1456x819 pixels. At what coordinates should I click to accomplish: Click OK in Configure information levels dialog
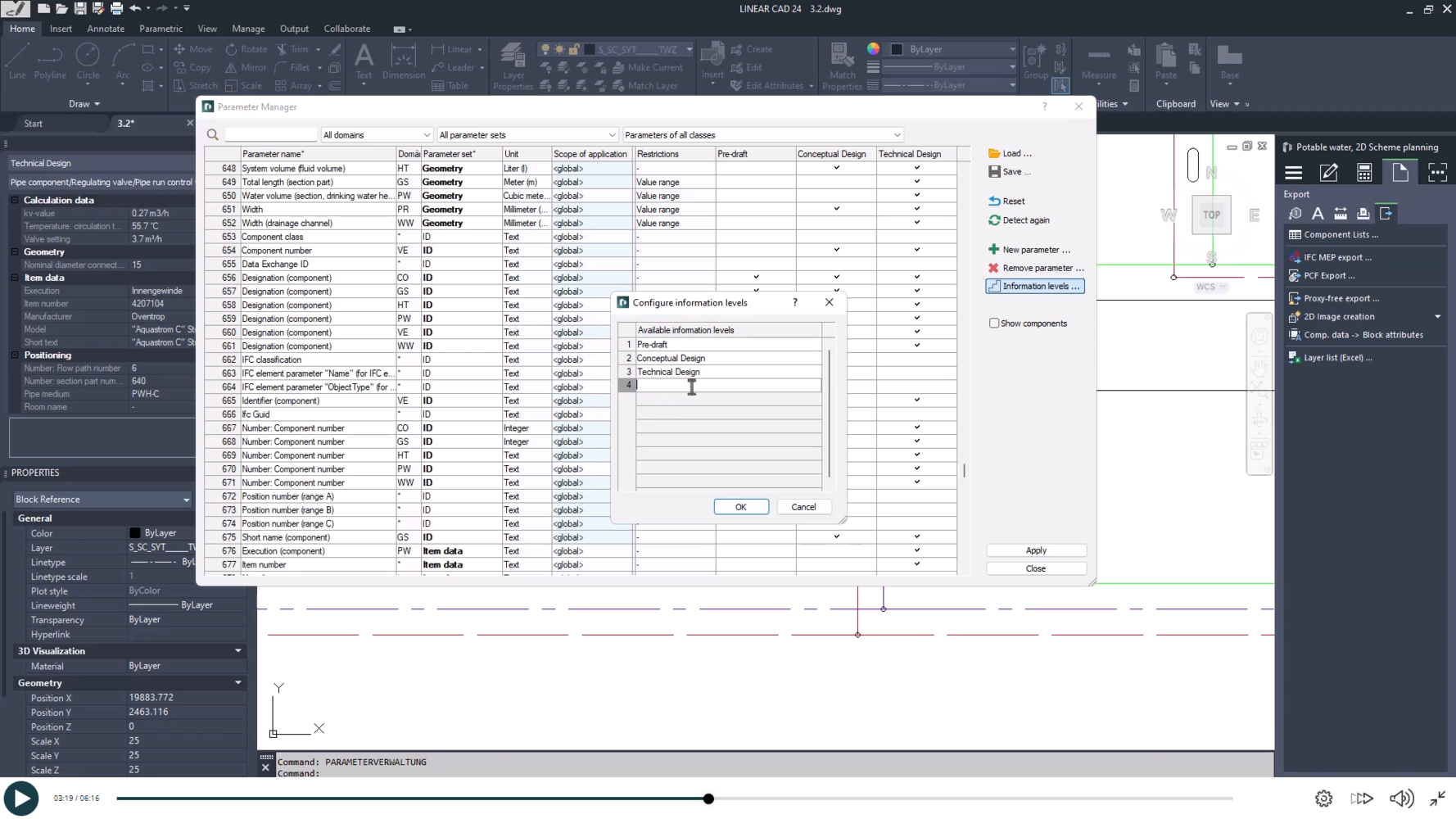coord(741,507)
